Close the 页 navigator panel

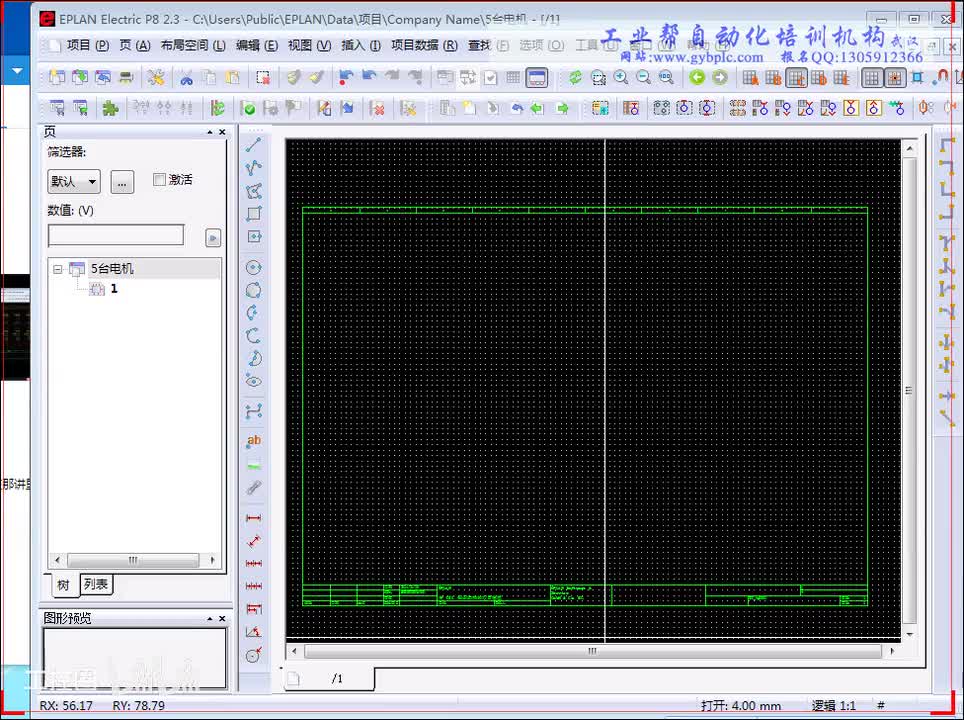tap(222, 132)
